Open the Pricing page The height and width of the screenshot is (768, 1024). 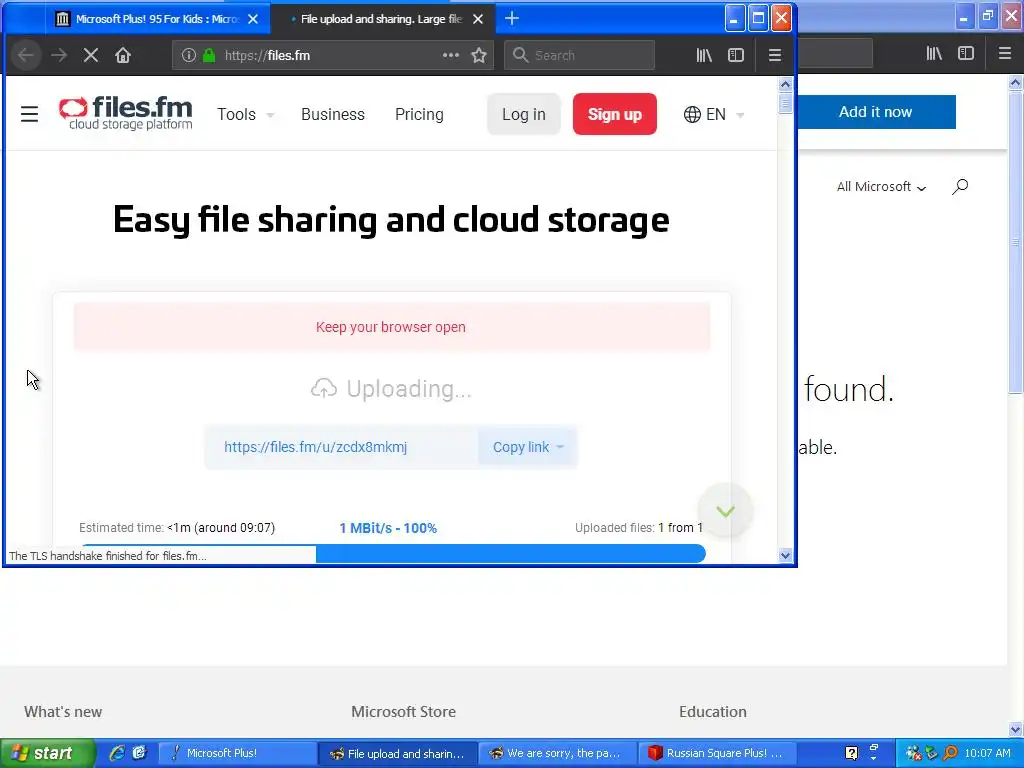pyautogui.click(x=419, y=114)
